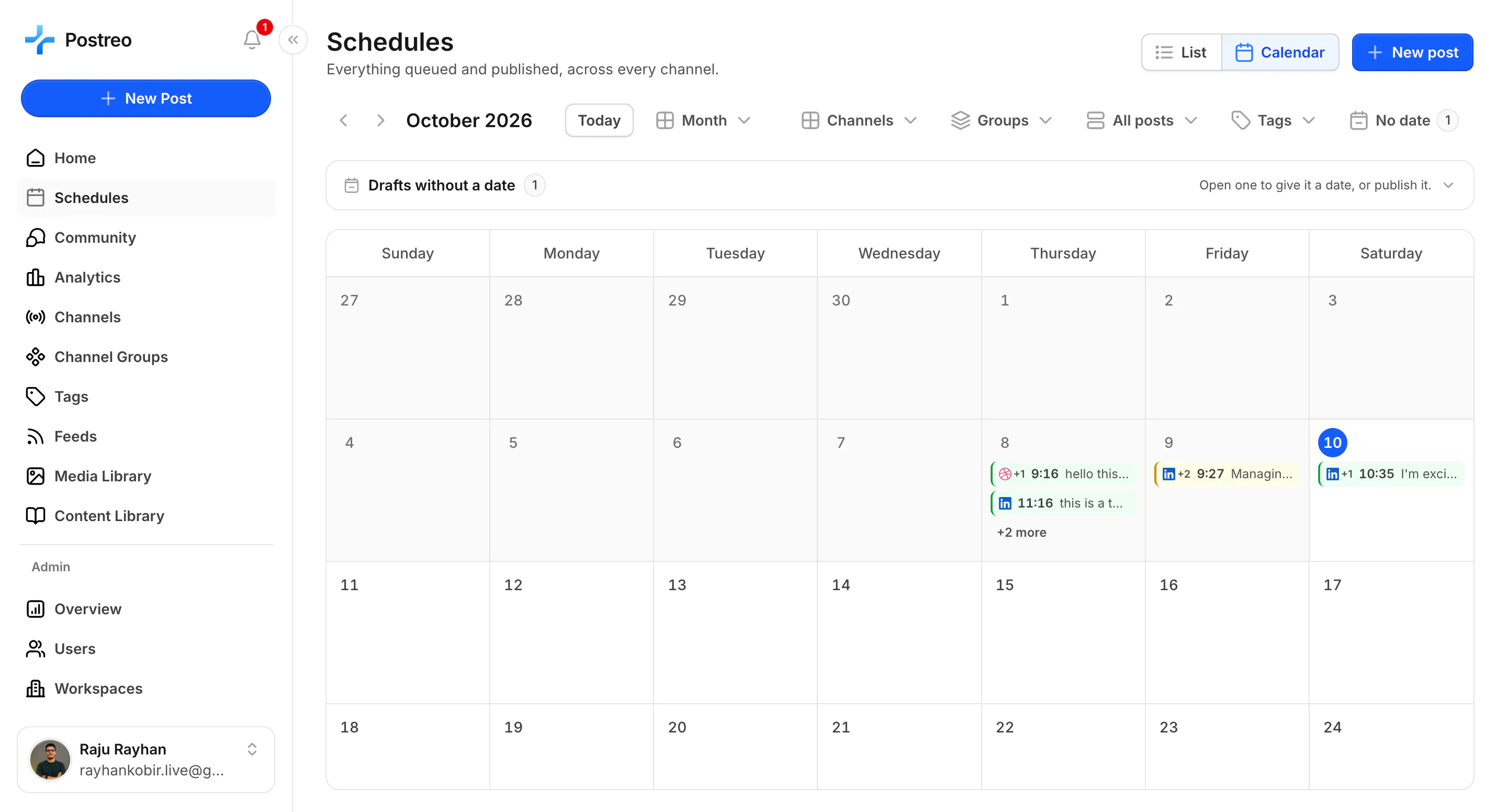
Task: Switch to Calendar view
Action: tap(1280, 53)
